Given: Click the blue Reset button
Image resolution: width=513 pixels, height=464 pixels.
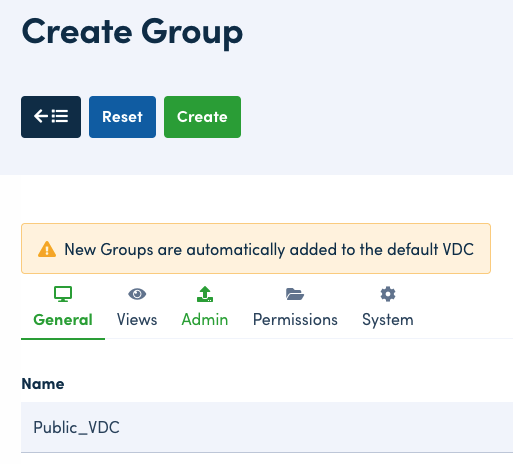Looking at the screenshot, I should click(x=122, y=117).
